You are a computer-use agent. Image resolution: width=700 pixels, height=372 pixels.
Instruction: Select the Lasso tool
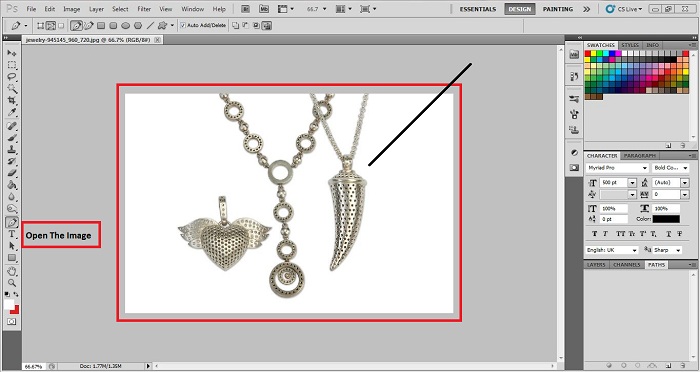coord(12,77)
